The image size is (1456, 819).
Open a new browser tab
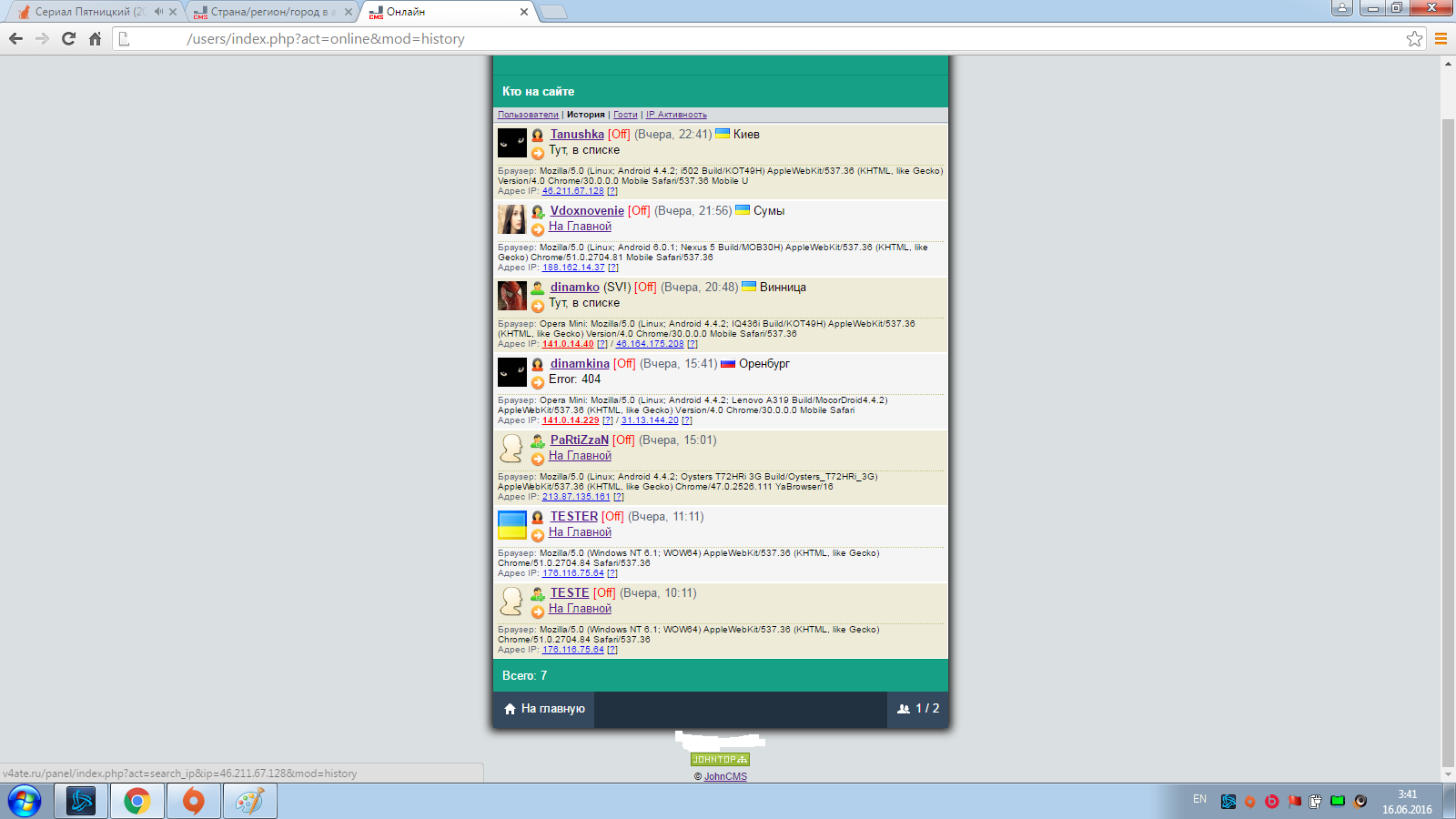[x=552, y=12]
